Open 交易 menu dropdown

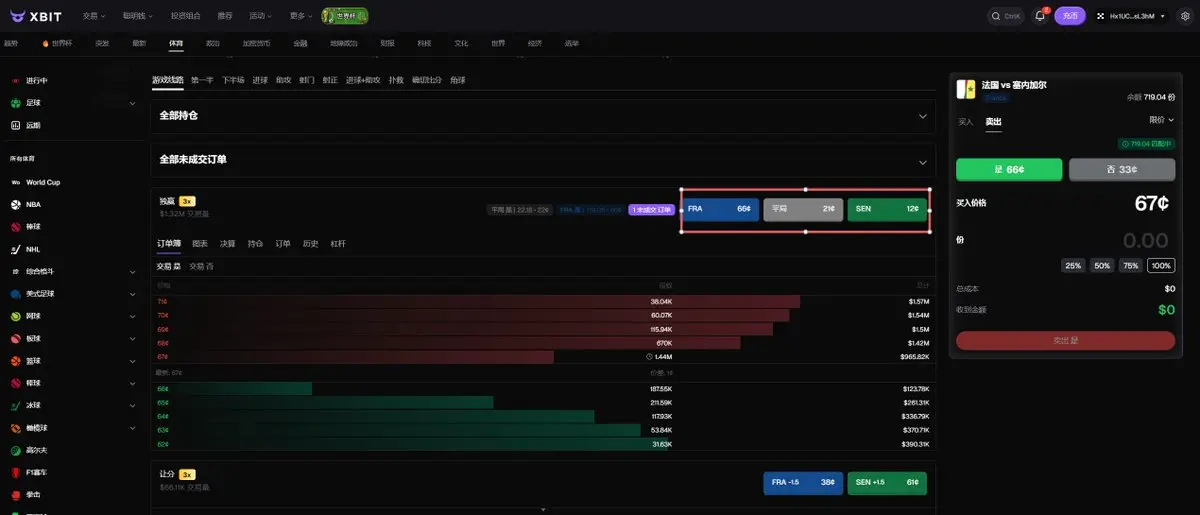94,16
